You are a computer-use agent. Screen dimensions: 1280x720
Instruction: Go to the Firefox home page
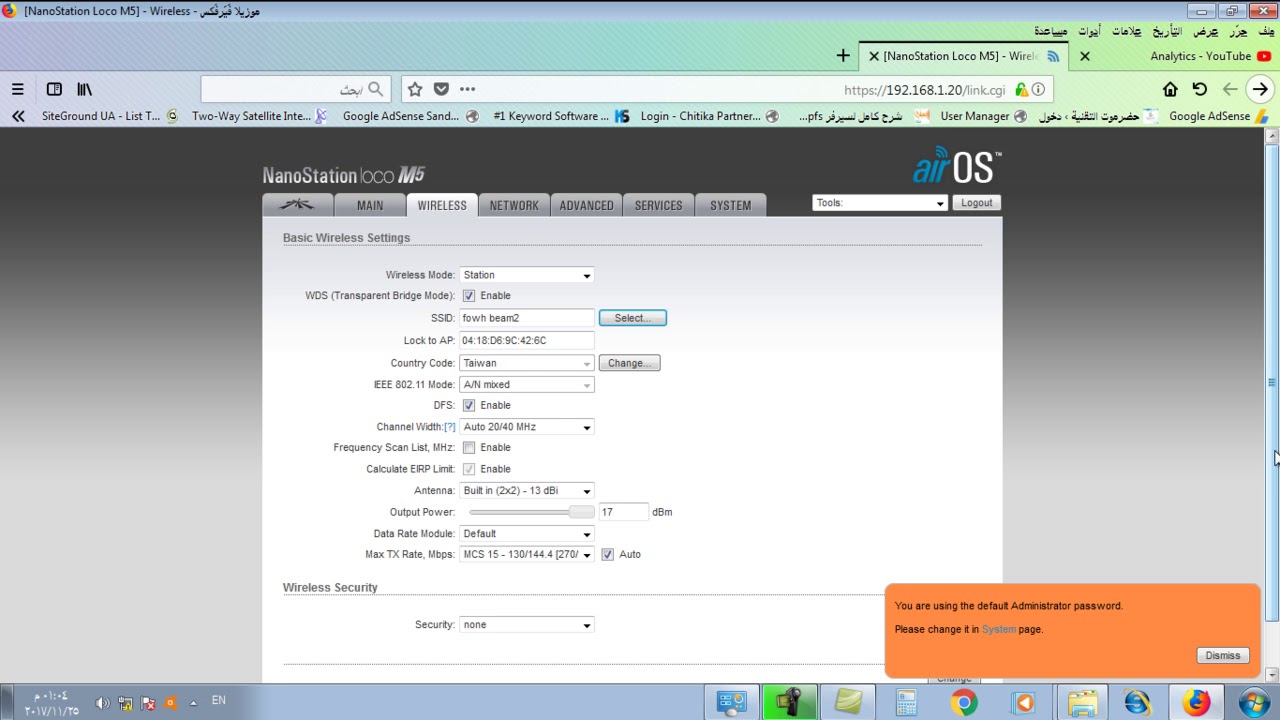pyautogui.click(x=1170, y=89)
